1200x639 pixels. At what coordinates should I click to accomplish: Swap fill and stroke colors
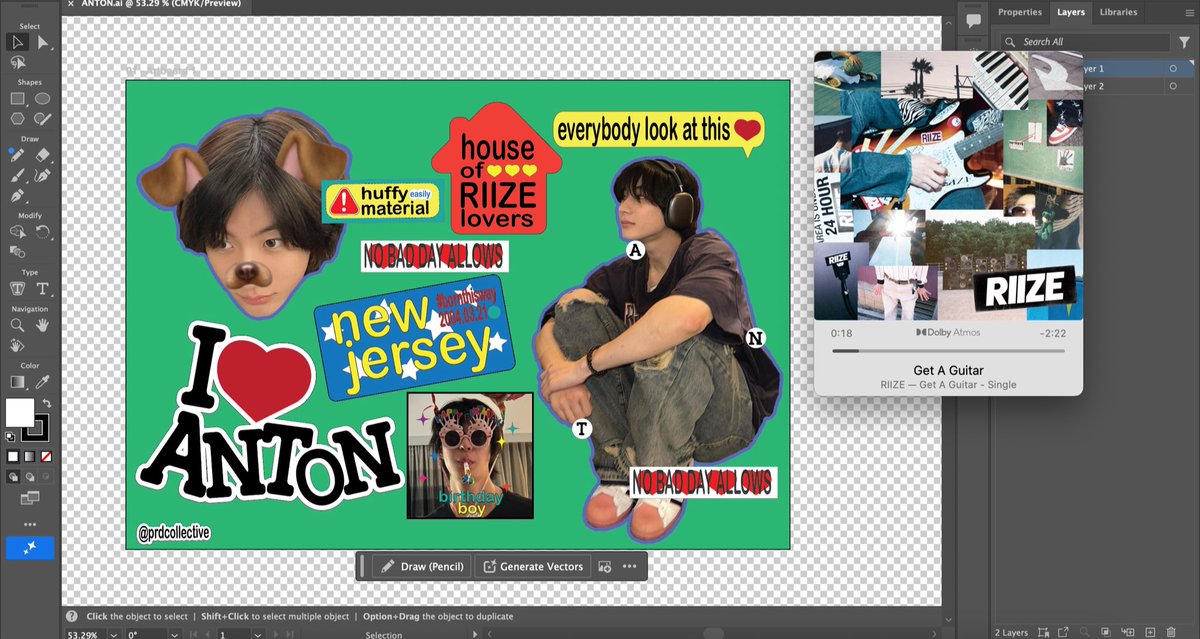point(45,403)
